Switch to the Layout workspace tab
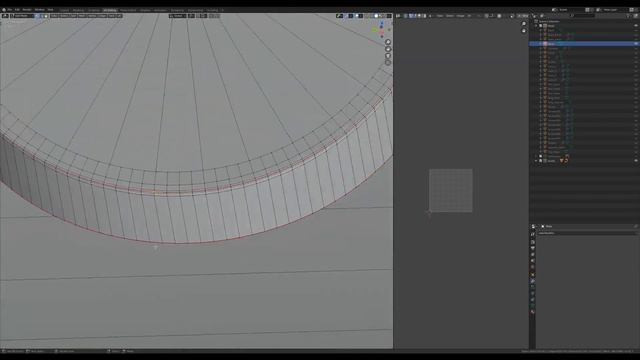 pyautogui.click(x=64, y=10)
